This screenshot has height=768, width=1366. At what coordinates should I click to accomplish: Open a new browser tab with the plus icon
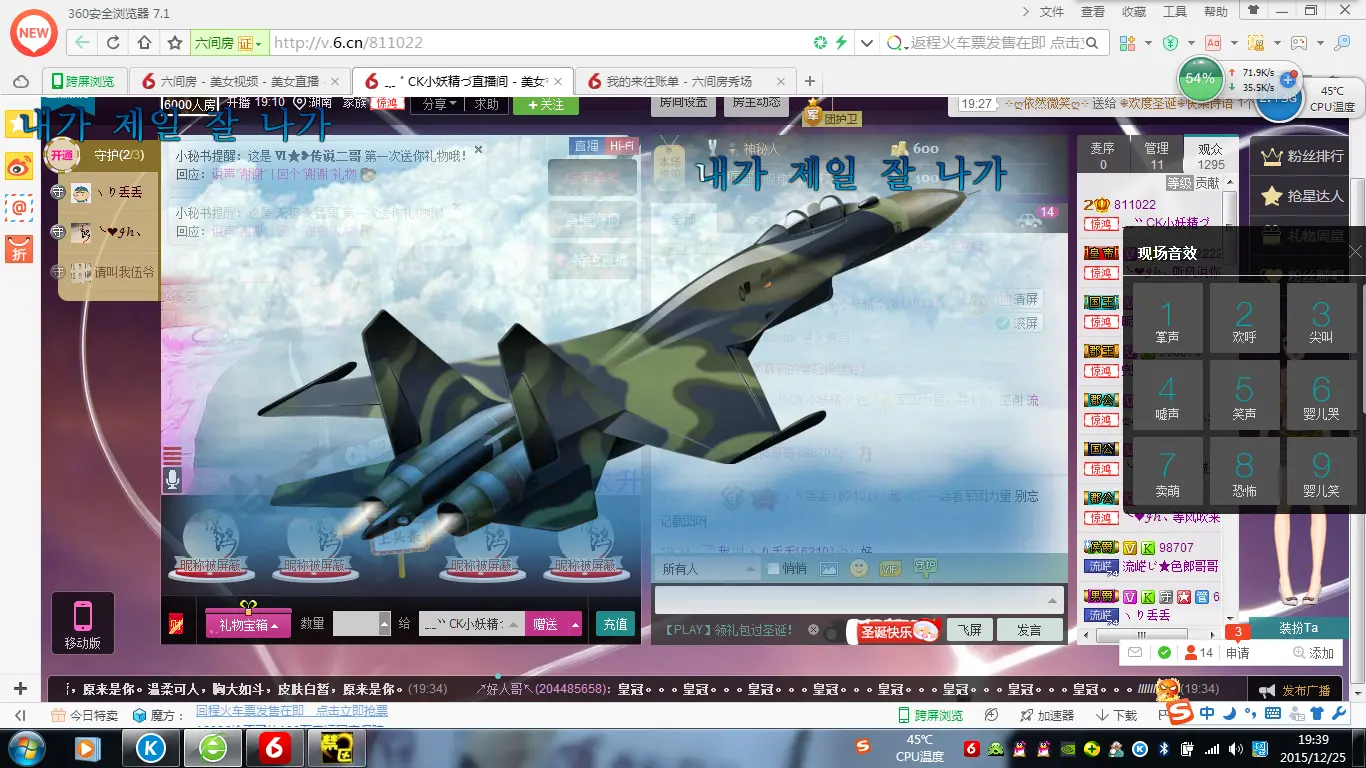pyautogui.click(x=810, y=81)
